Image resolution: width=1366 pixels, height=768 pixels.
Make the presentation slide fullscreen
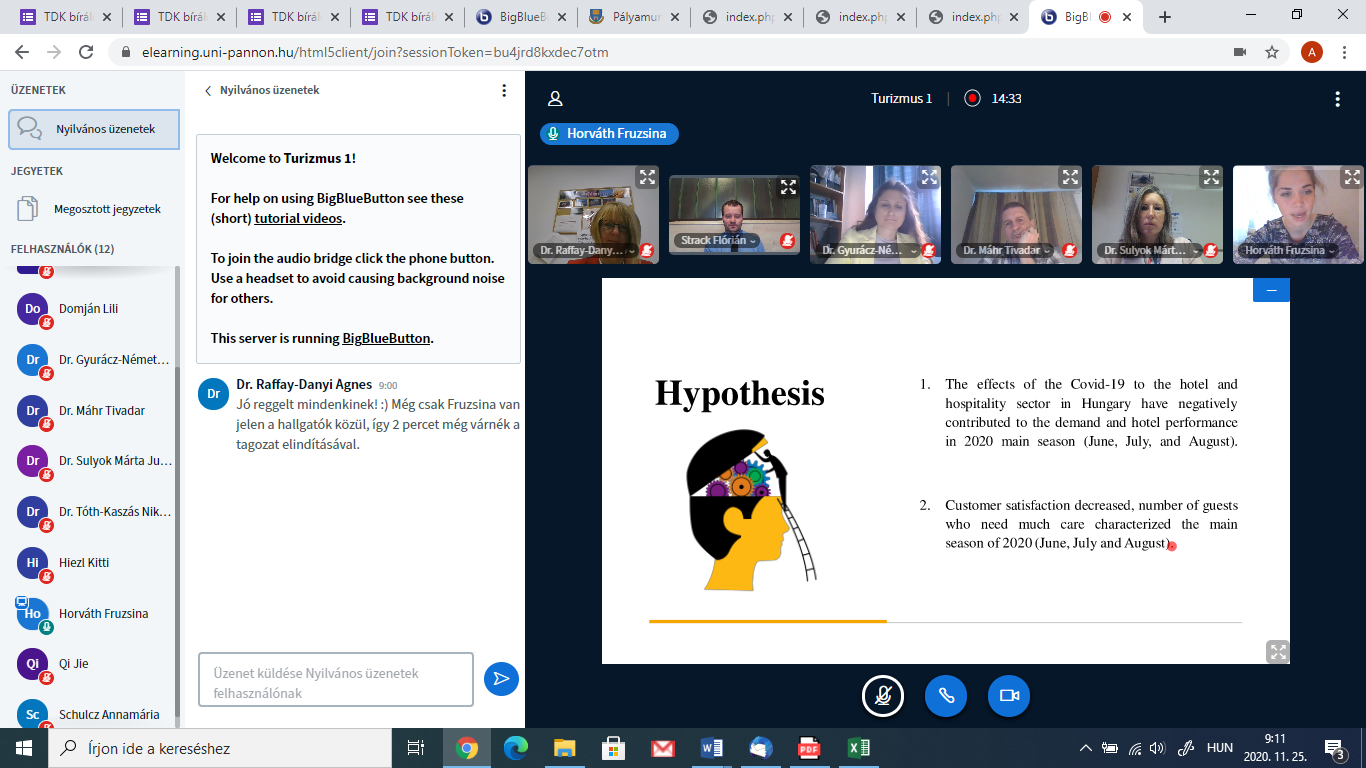(1277, 651)
